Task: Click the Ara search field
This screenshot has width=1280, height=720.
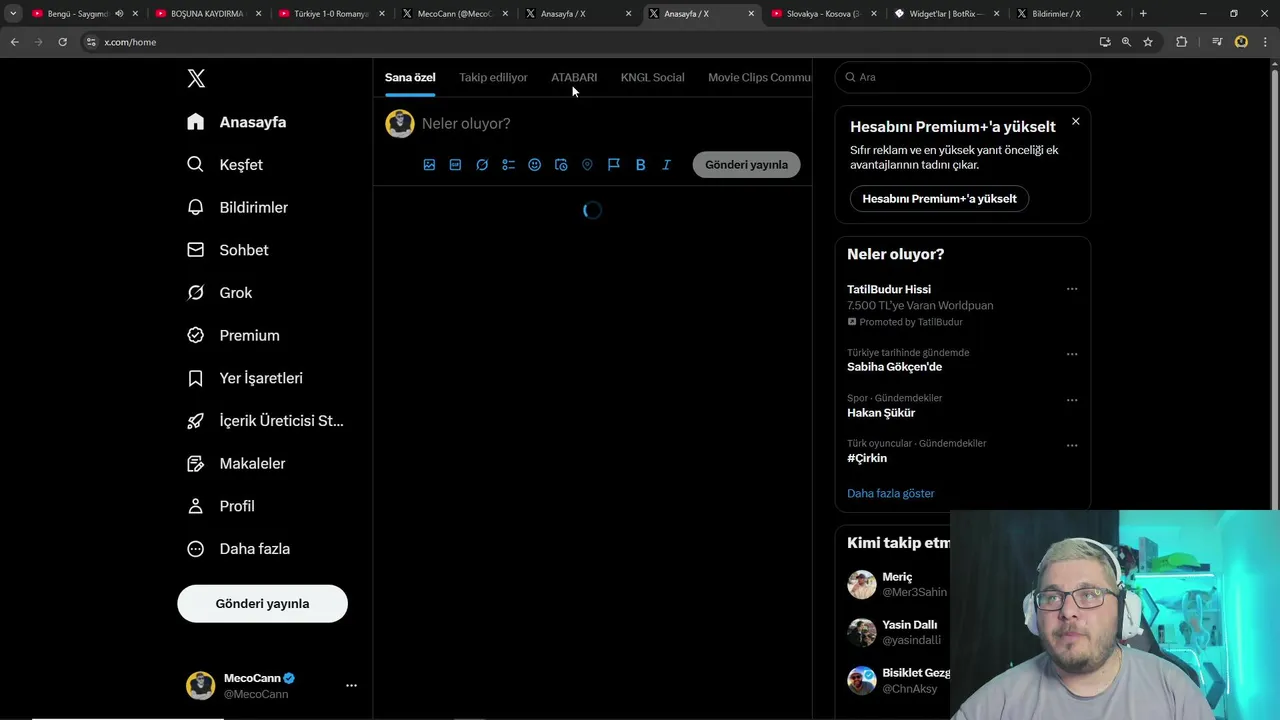Action: pyautogui.click(x=962, y=77)
